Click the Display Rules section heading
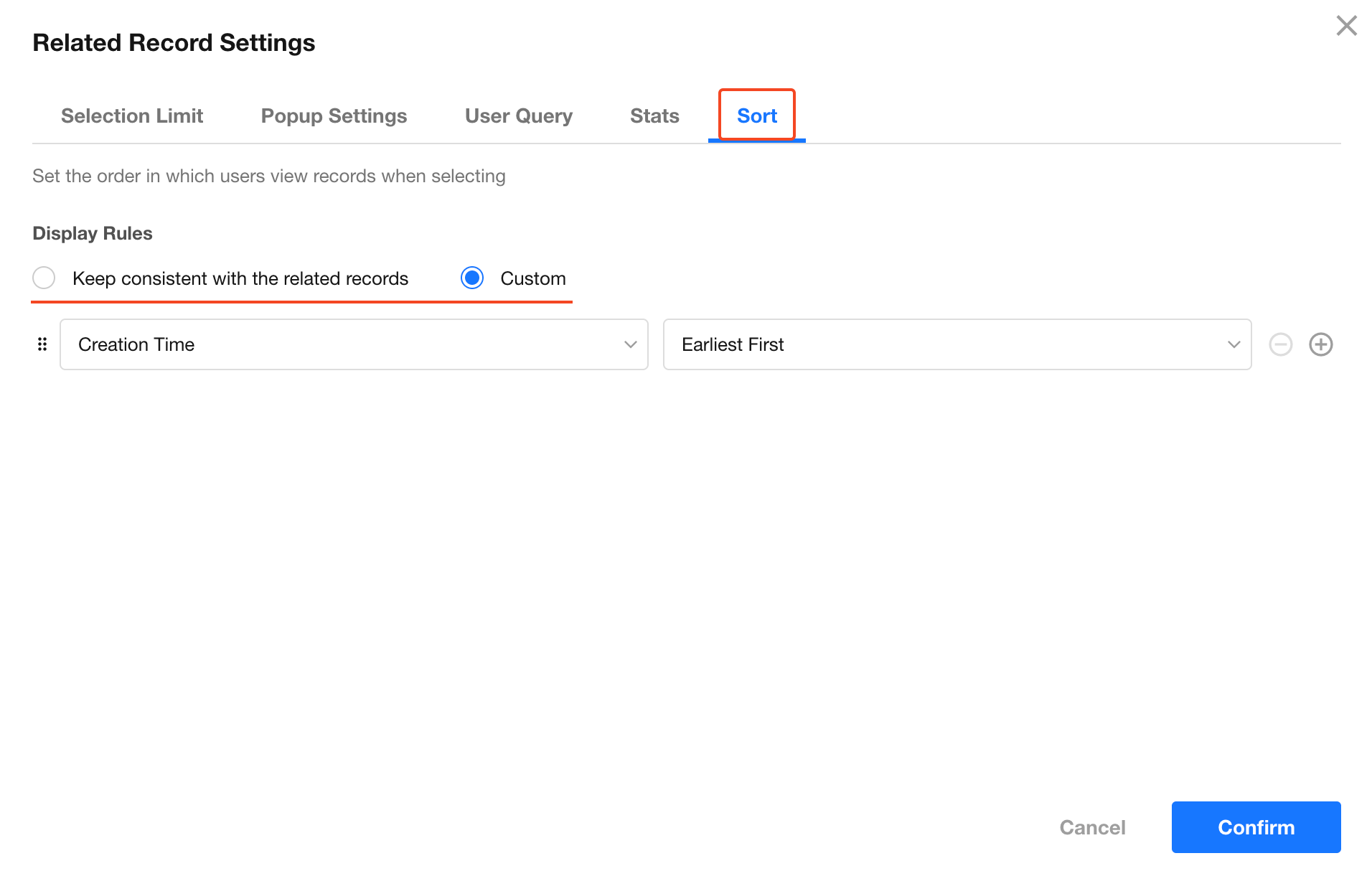 tap(93, 233)
